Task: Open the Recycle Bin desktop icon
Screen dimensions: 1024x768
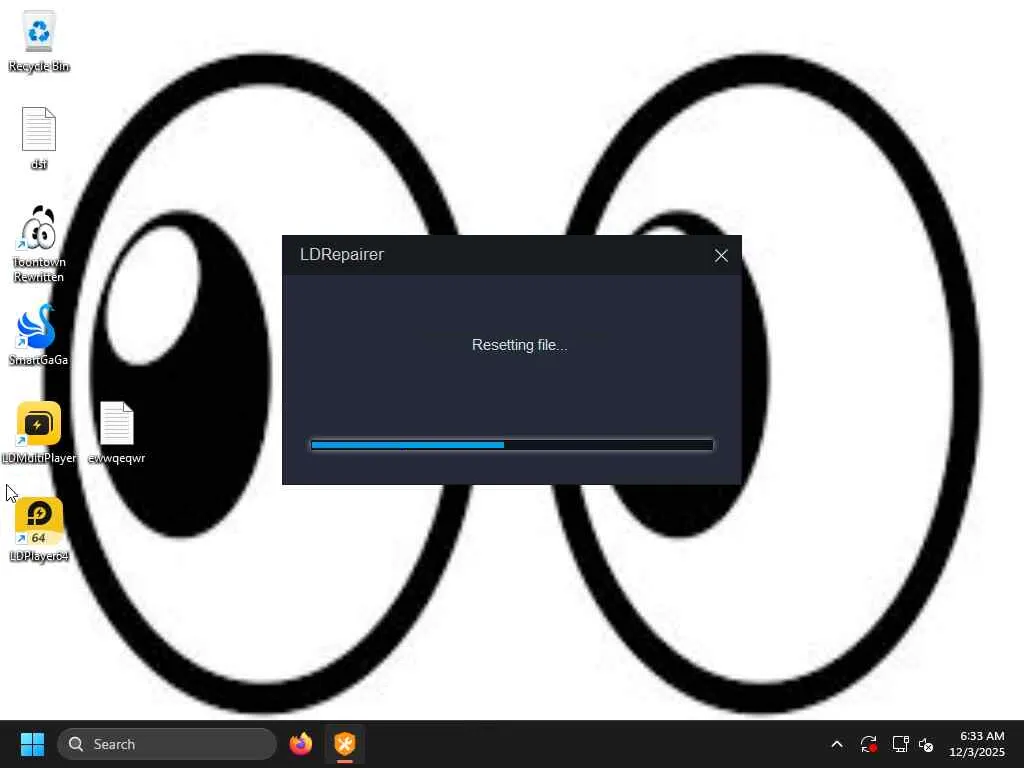Action: pos(39,40)
